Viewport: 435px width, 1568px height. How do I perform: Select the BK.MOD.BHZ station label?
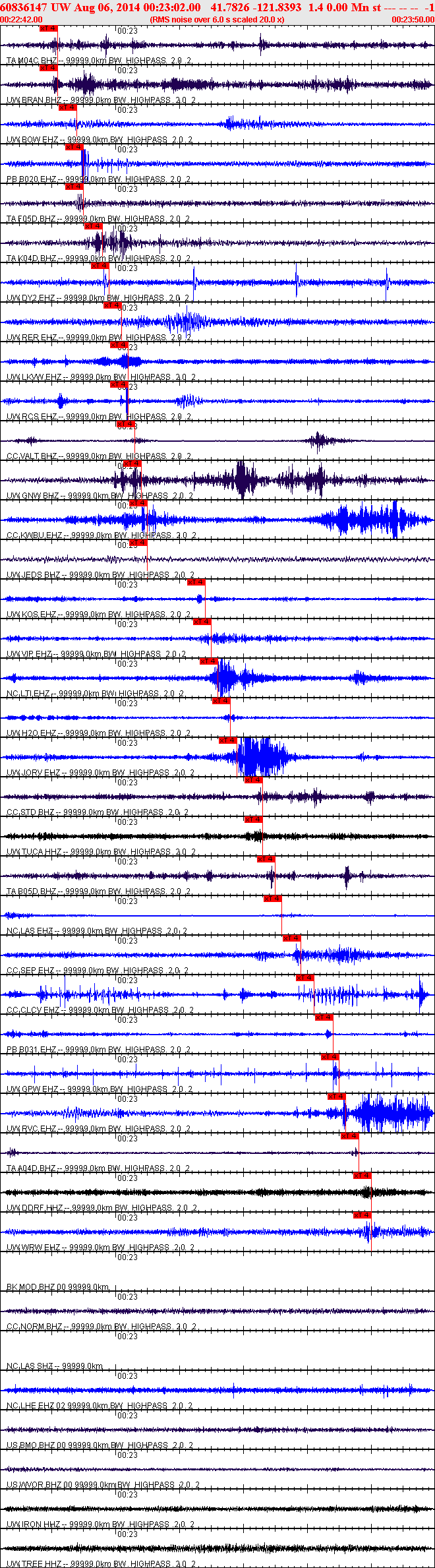click(31, 1287)
